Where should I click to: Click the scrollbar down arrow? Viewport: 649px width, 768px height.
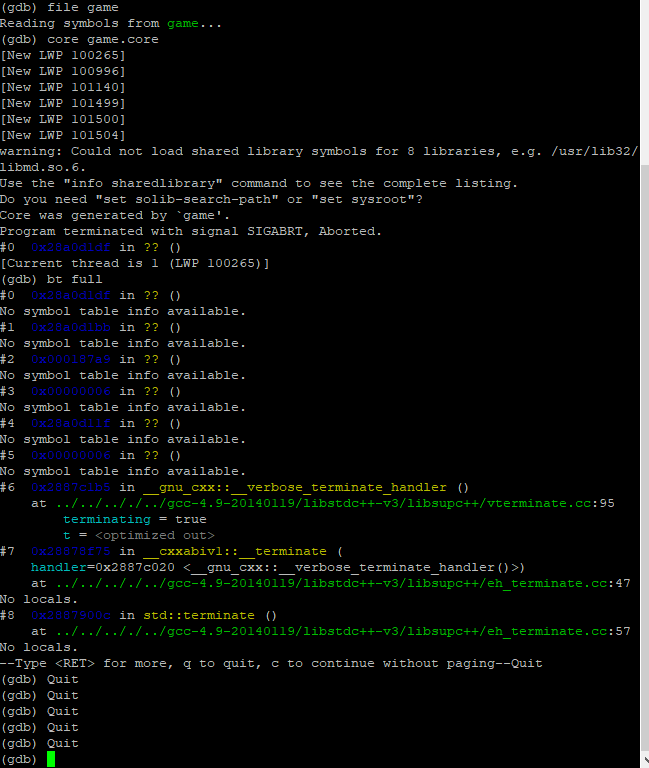(x=645, y=760)
